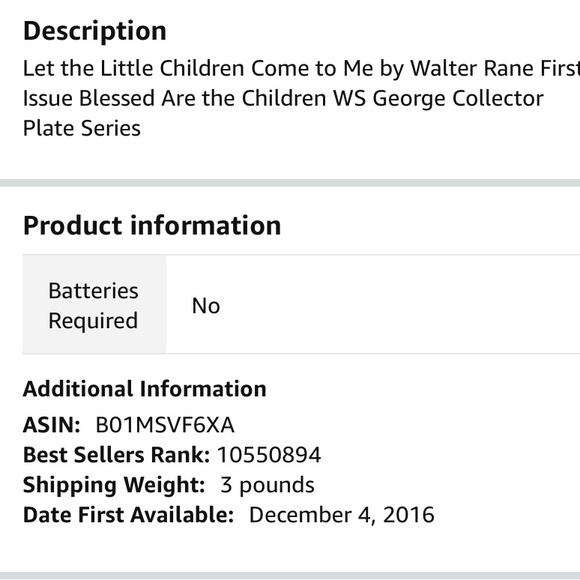Click gray divider below Description section
Viewport: 580px width, 580px height.
point(290,183)
